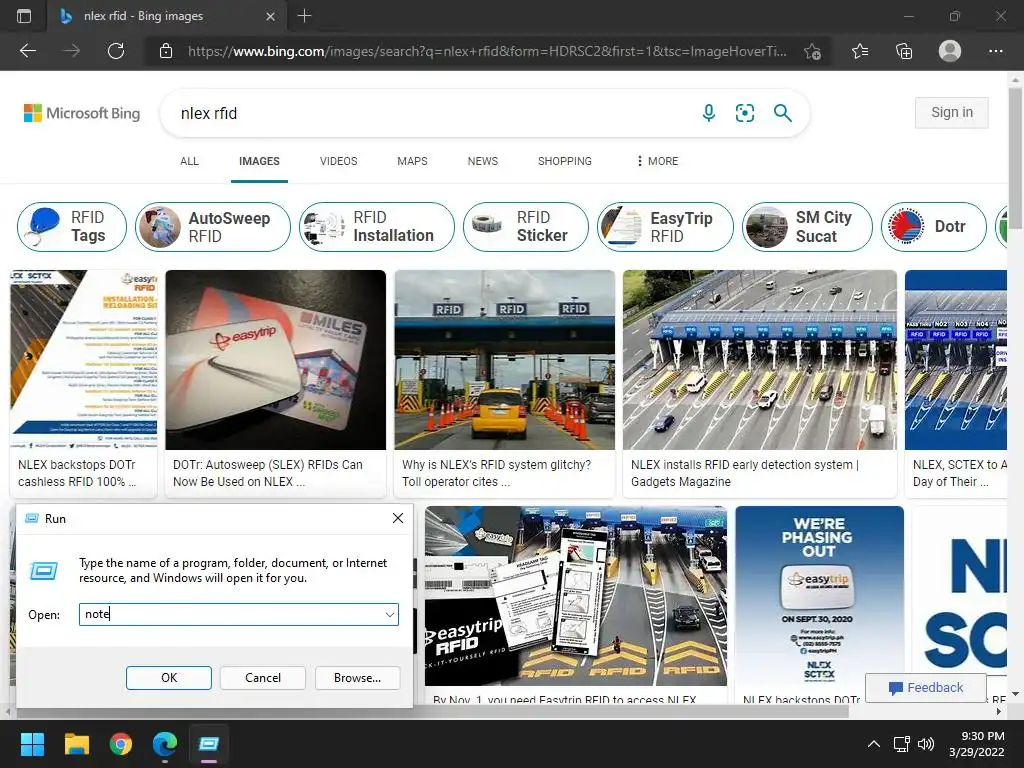Select the AutoSweep RFID chip
The width and height of the screenshot is (1024, 768).
(213, 227)
